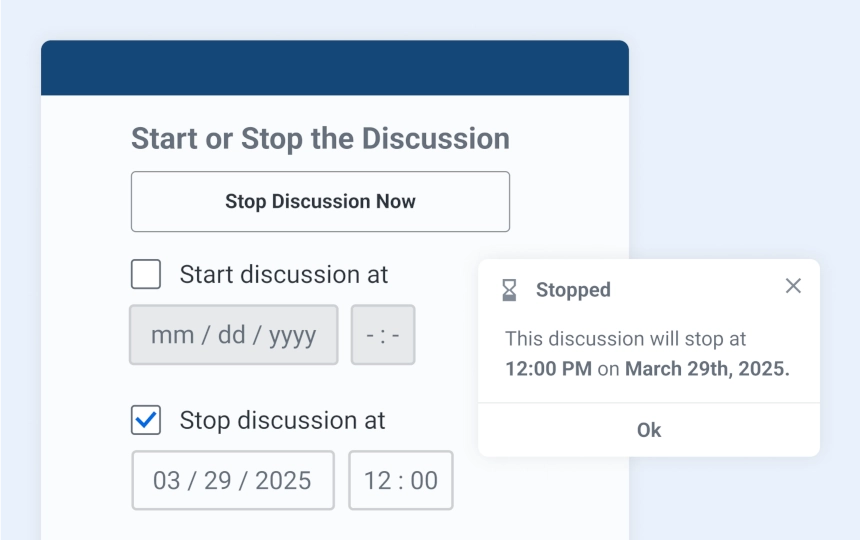Click the 'Stop discussion at' label text
Image resolution: width=860 pixels, height=540 pixels.
(x=282, y=420)
